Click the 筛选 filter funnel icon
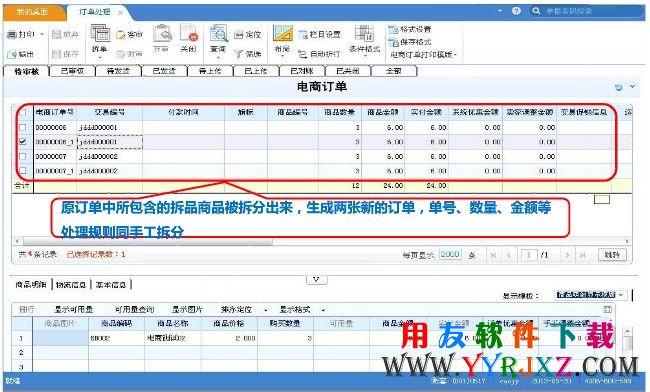Viewport: 650px width, 392px height. pos(239,54)
